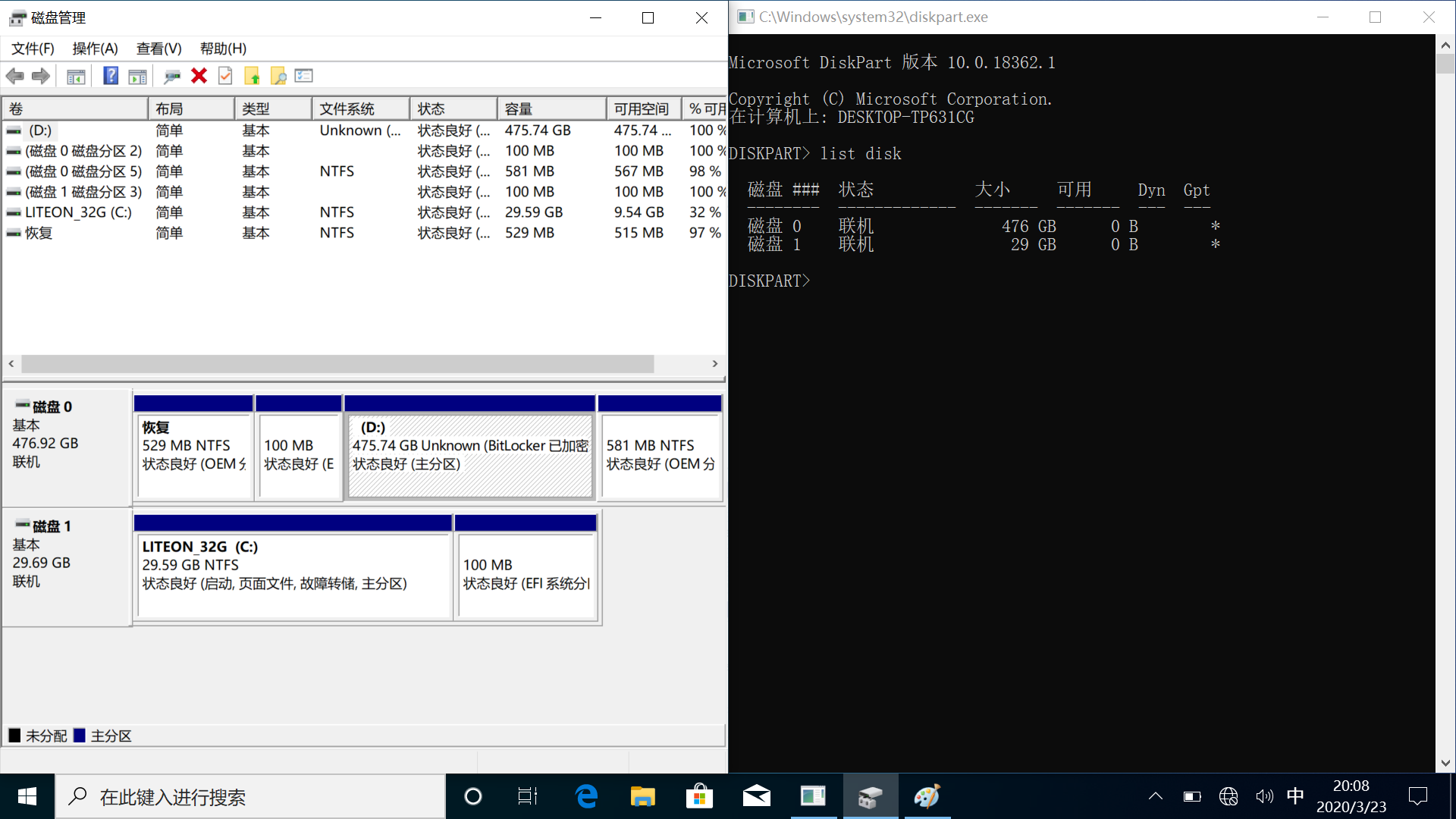Click the Forward arrow in Disk Management toolbar
The image size is (1456, 819).
coord(41,76)
